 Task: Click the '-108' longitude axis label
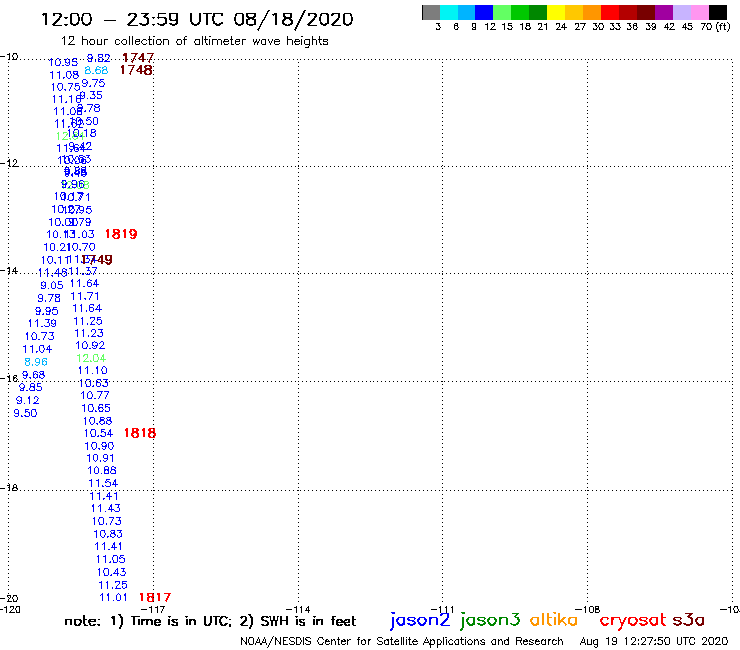coord(588,609)
